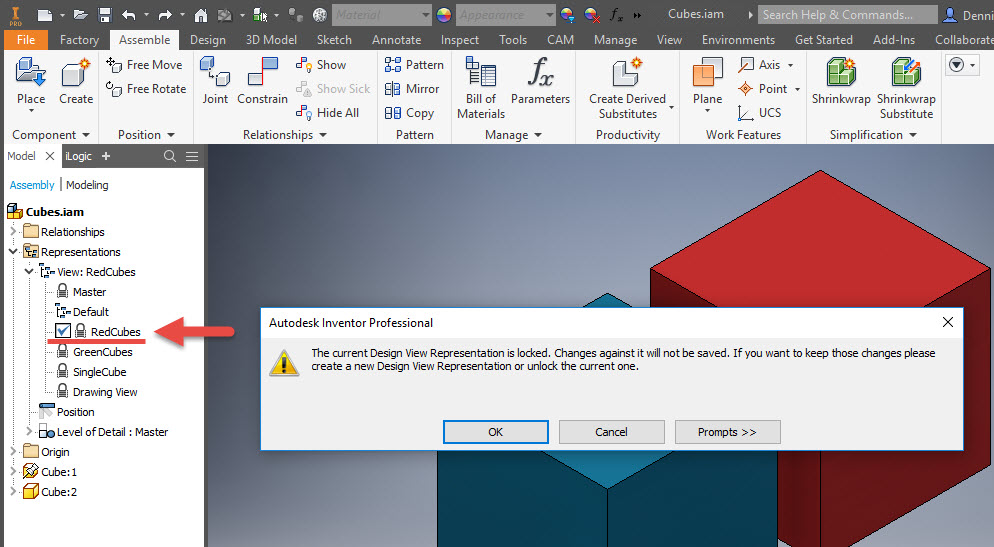Viewport: 994px width, 547px height.
Task: Select the Free Rotate tool
Action: [146, 89]
